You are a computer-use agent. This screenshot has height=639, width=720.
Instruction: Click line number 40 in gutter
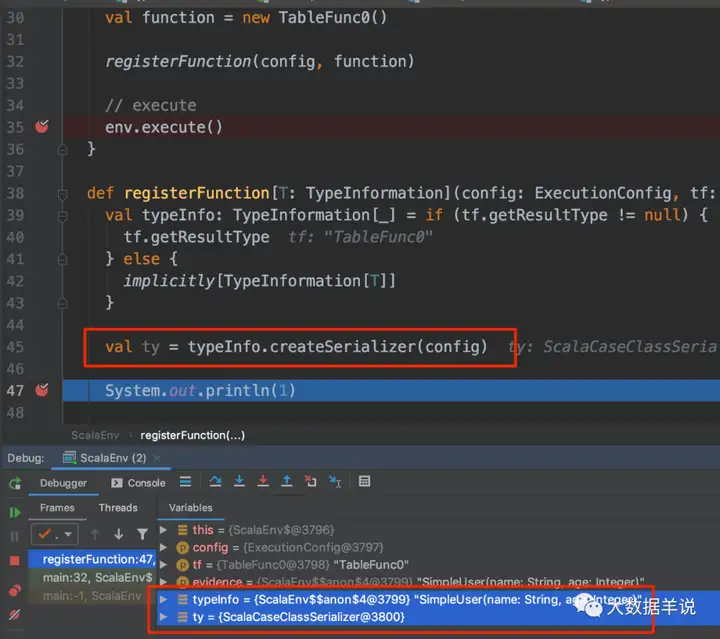click(15, 237)
